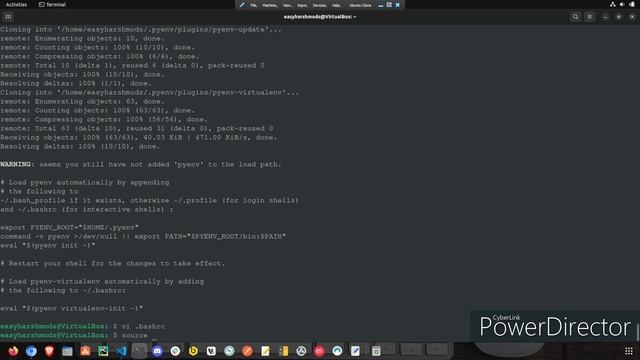640x360 pixels.
Task: Open the Trash dock icon
Action: click(x=376, y=351)
